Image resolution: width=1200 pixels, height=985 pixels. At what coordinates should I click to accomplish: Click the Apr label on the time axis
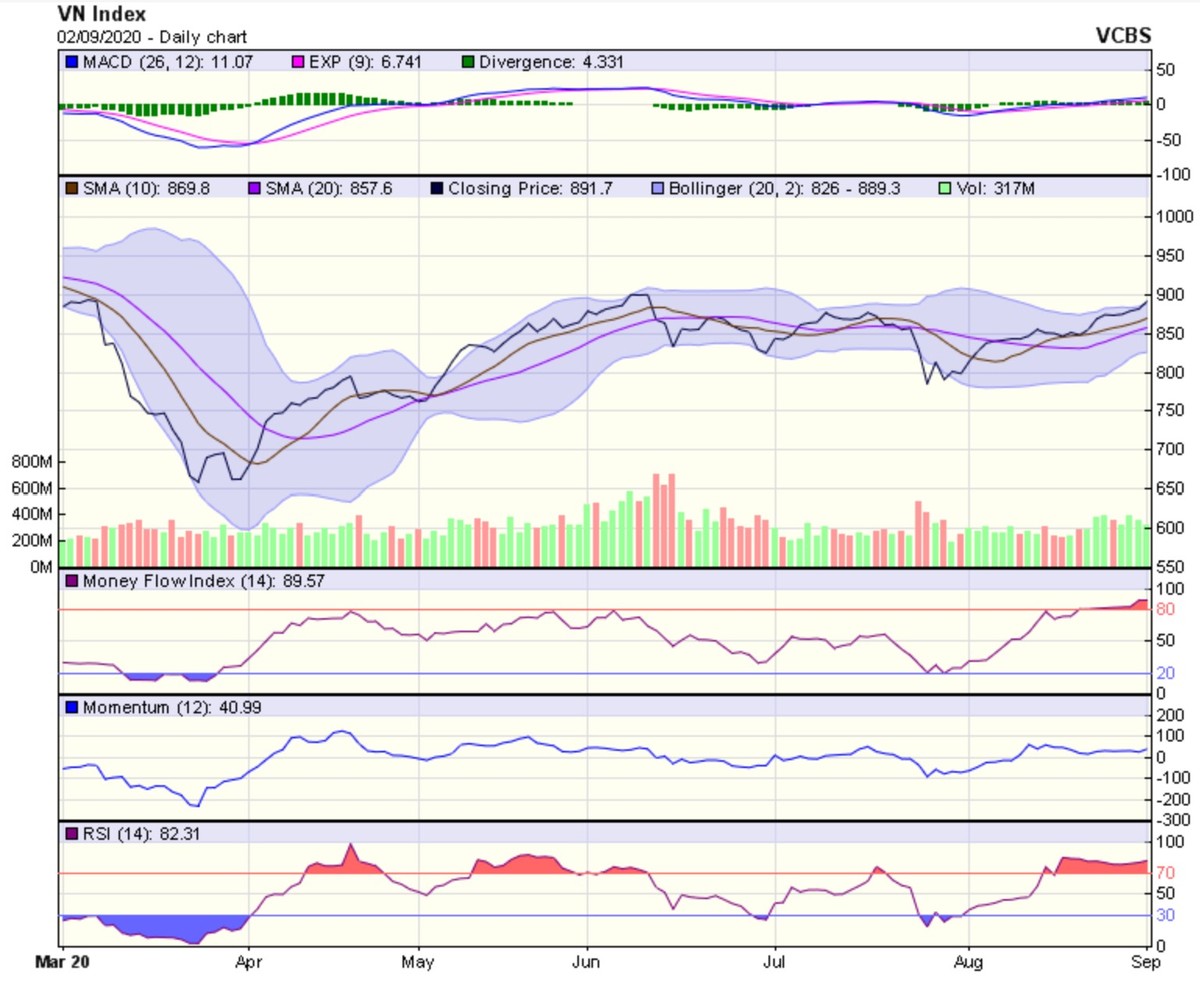[249, 966]
